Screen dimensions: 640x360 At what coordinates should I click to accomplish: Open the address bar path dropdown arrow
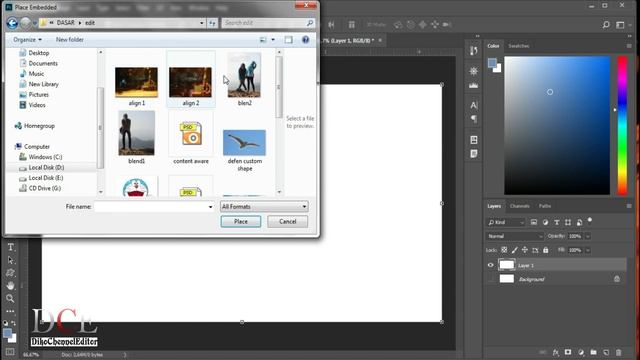click(202, 23)
